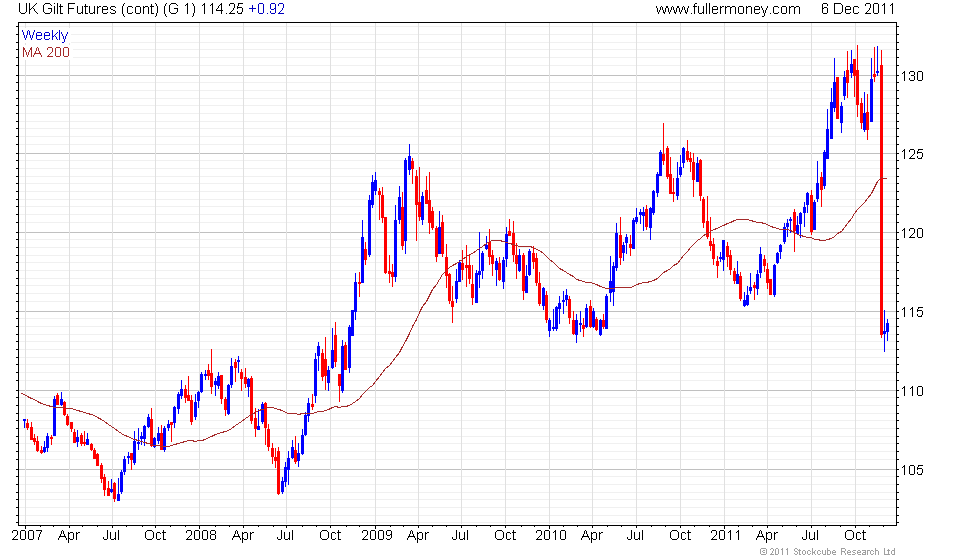This screenshot has width=980, height=560.
Task: Click the 120 price axis label
Action: [912, 233]
